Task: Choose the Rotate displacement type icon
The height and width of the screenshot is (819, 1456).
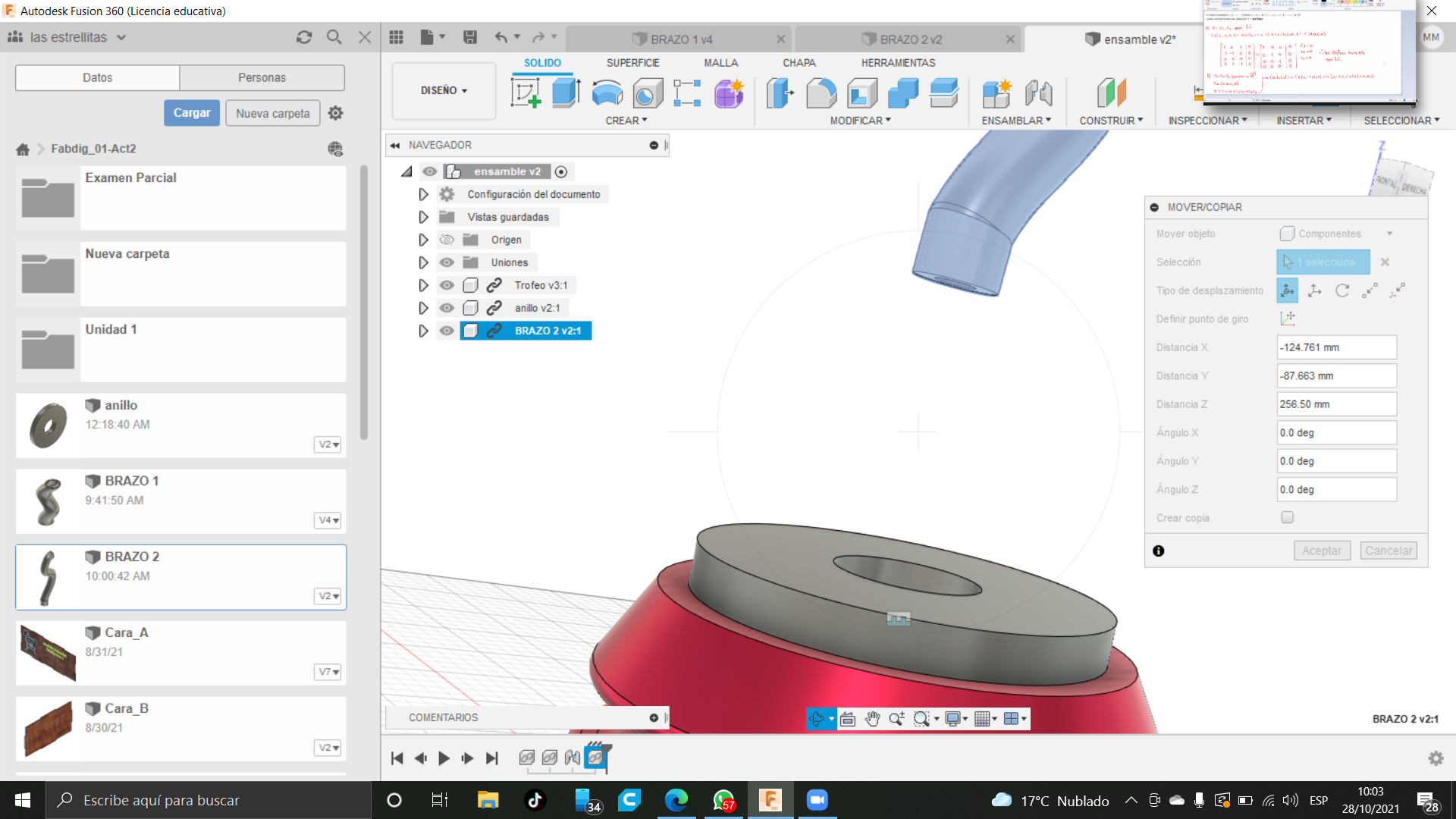Action: coord(1342,290)
